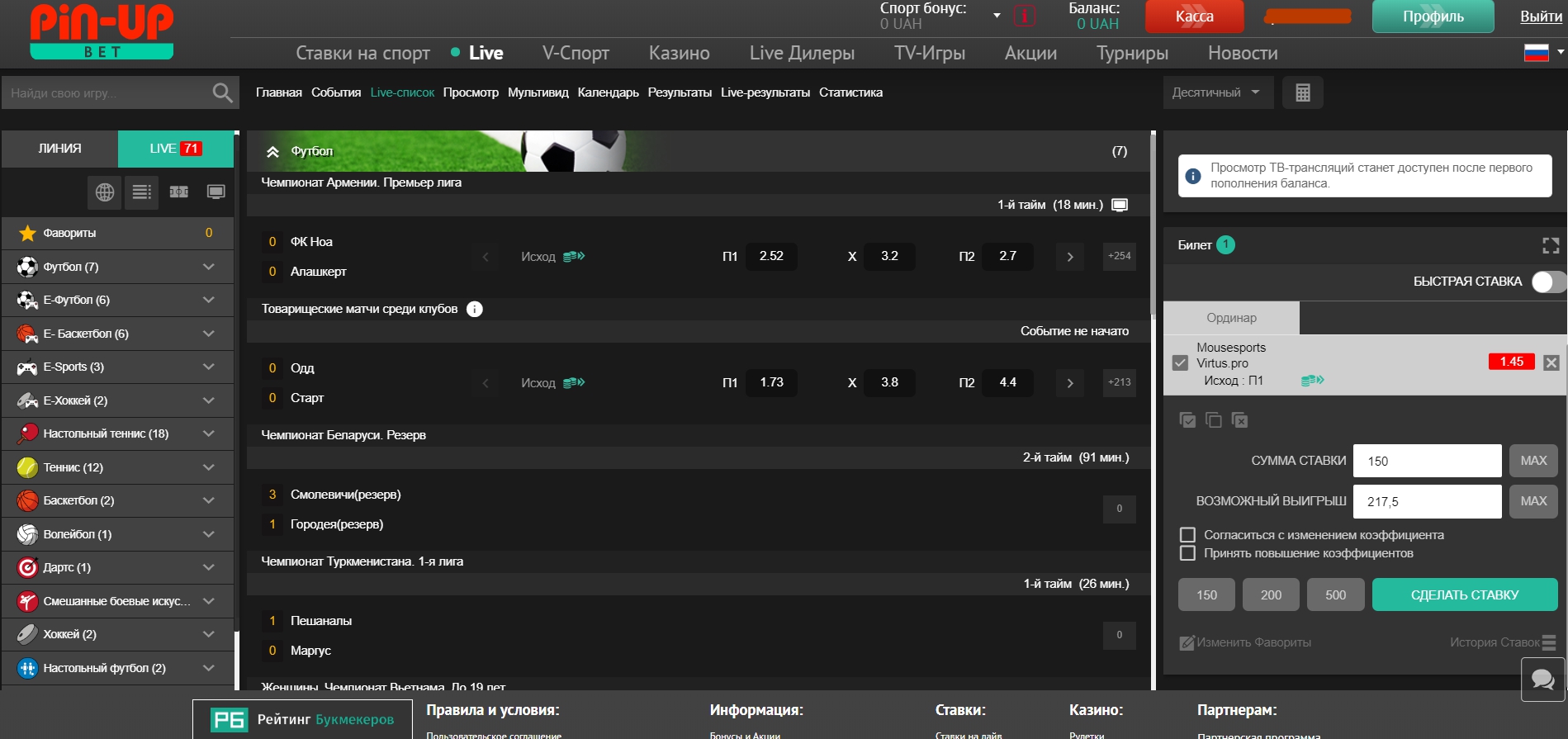Open Рейтинг Букмекеров banner

(302, 719)
